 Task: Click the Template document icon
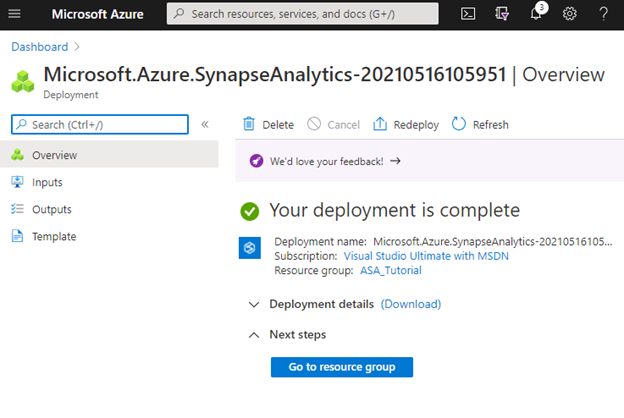[17, 236]
